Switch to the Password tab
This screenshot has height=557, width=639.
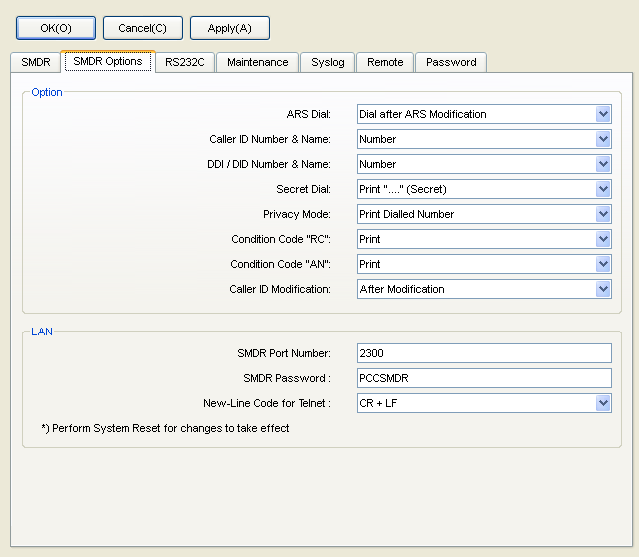pyautogui.click(x=451, y=62)
